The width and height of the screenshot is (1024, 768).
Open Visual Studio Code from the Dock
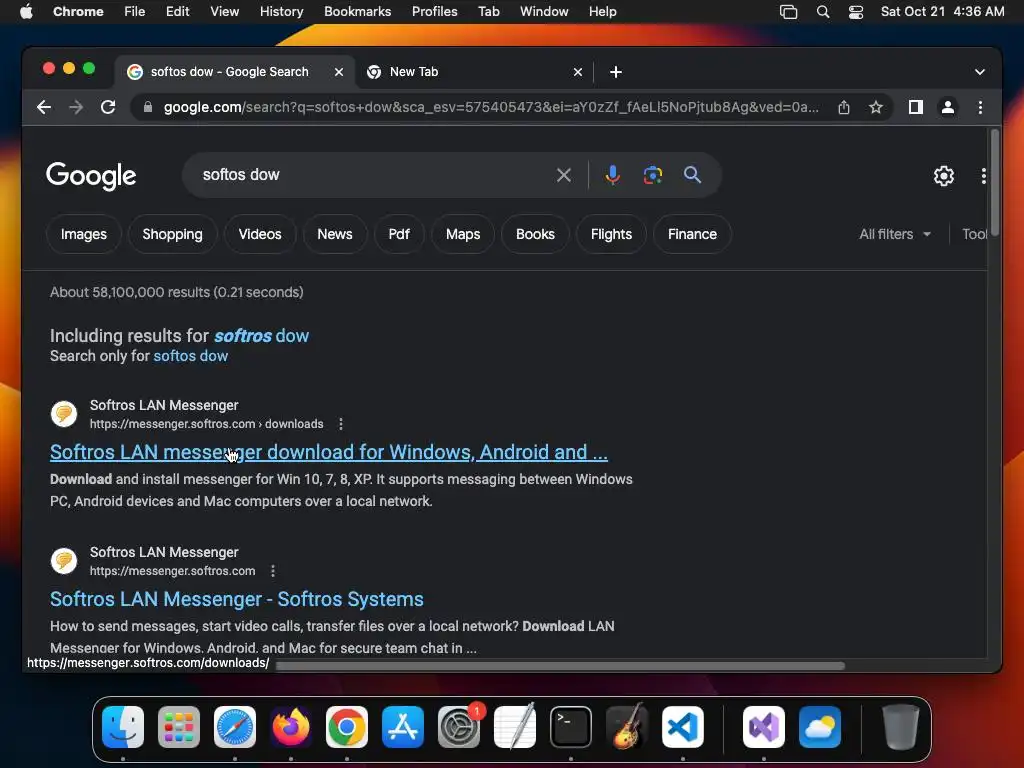683,727
